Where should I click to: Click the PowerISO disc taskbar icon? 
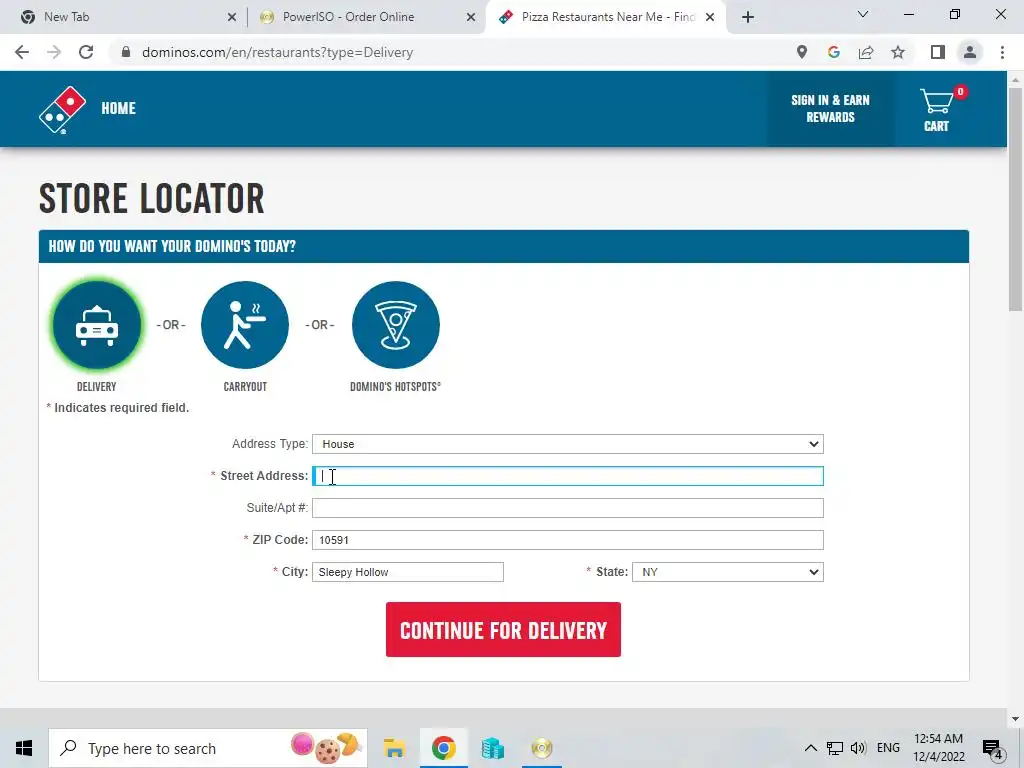click(541, 748)
